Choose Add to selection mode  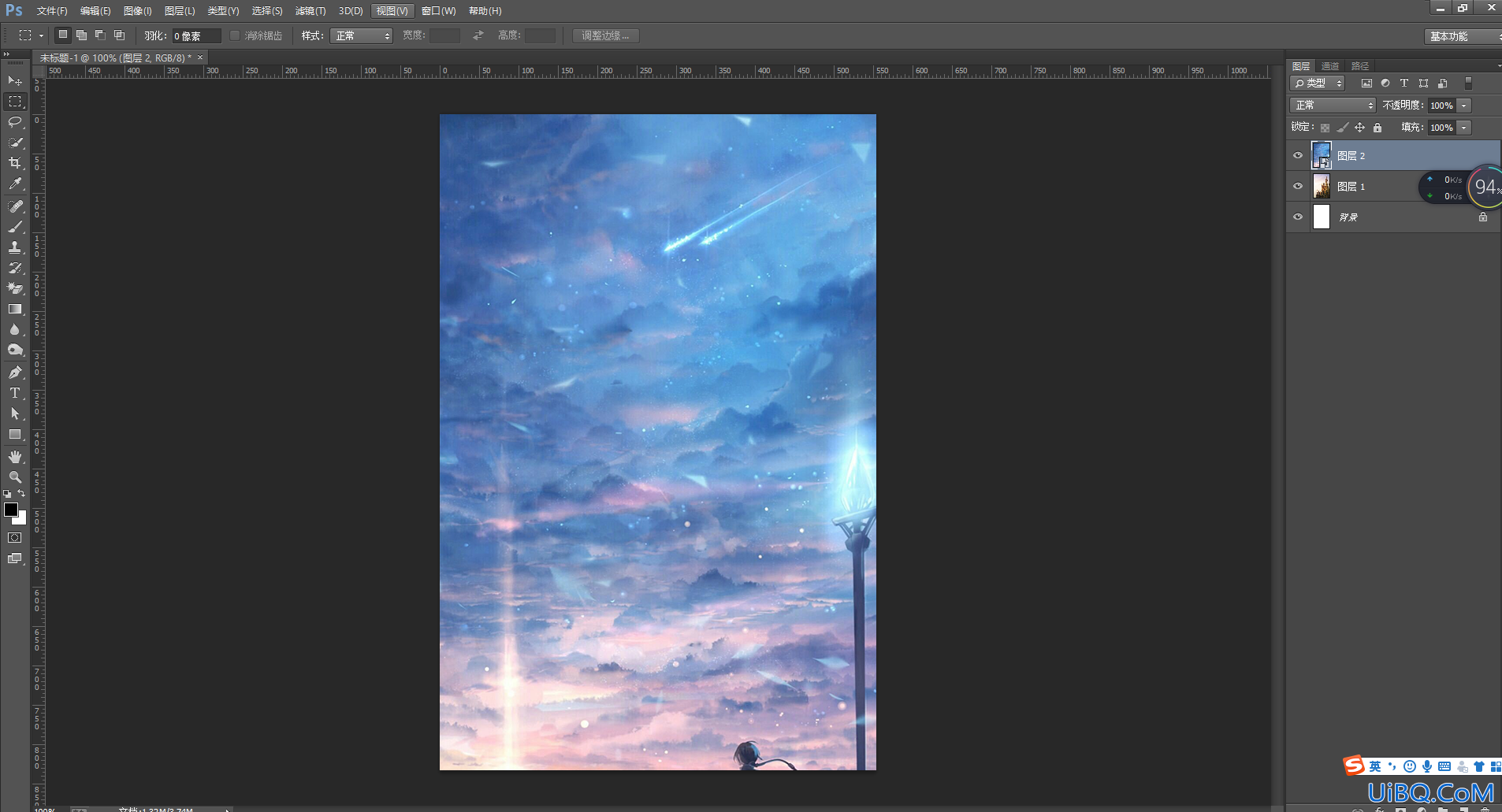[x=82, y=35]
